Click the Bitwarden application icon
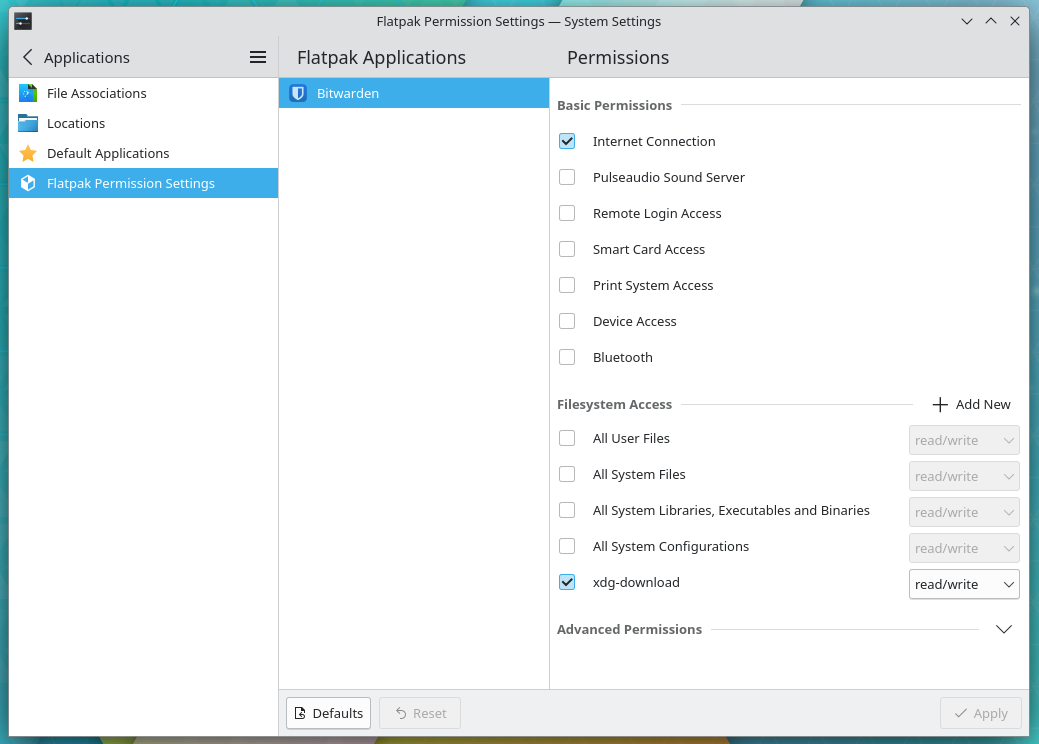The height and width of the screenshot is (744, 1039). coord(297,93)
